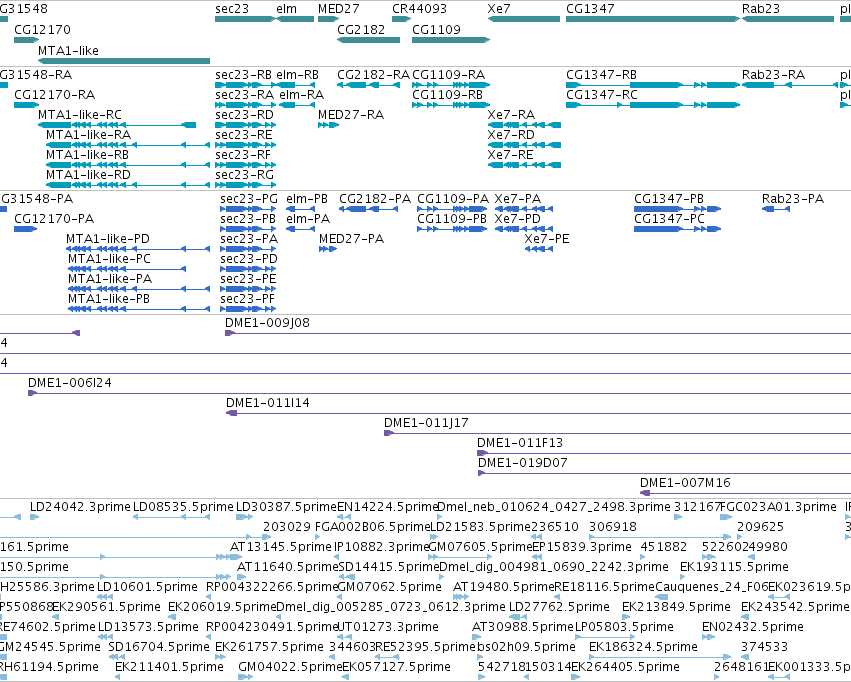Click the sec23-PG protein label
851x682 pixels.
(x=249, y=199)
